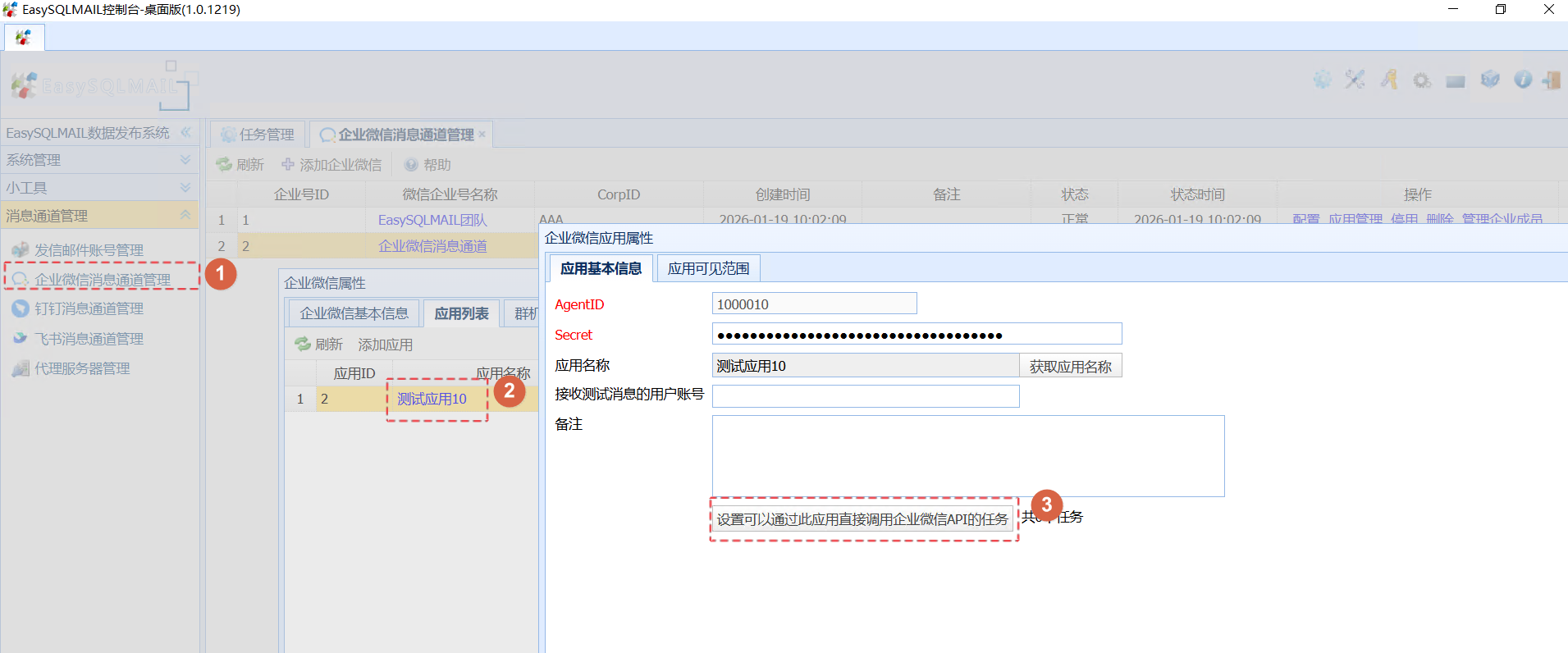Click the 刷新 icon in 应用列表 toolbar
The width and height of the screenshot is (1568, 653).
click(x=303, y=344)
